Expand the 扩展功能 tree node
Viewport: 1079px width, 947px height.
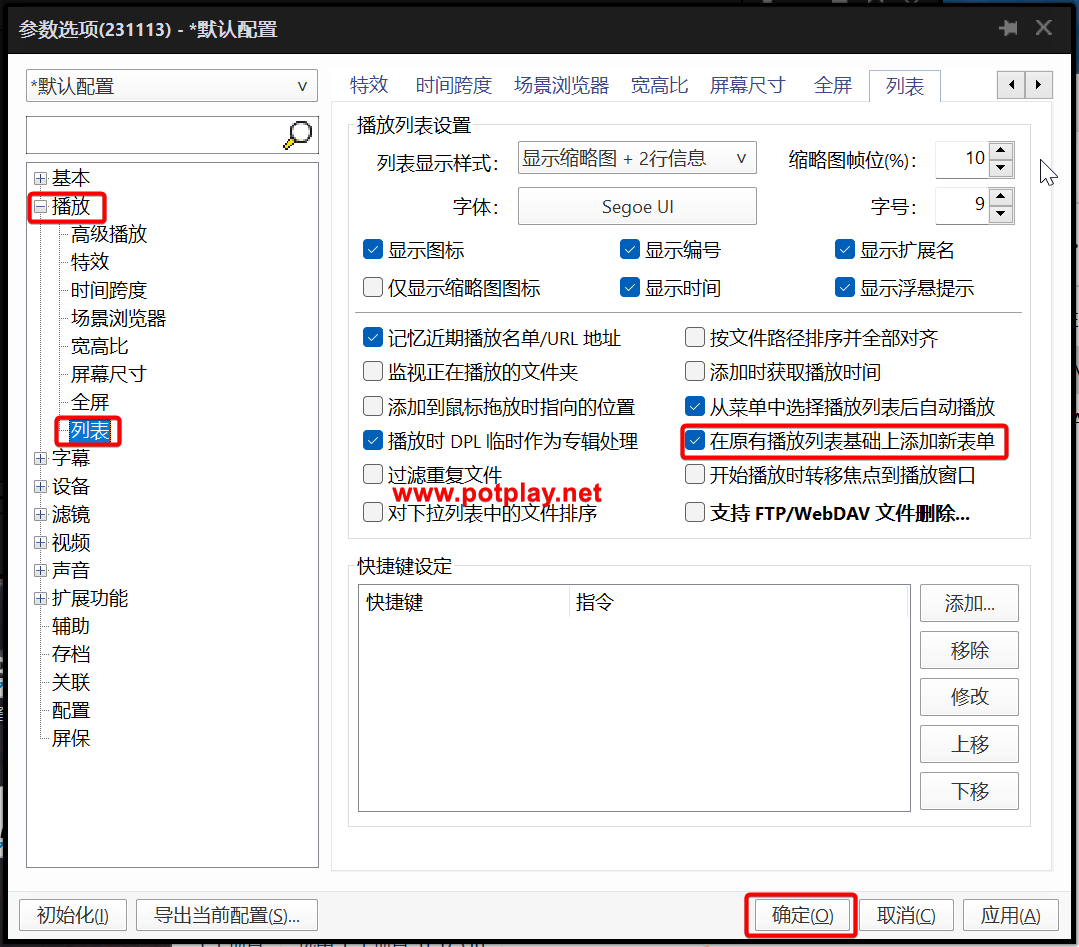41,599
